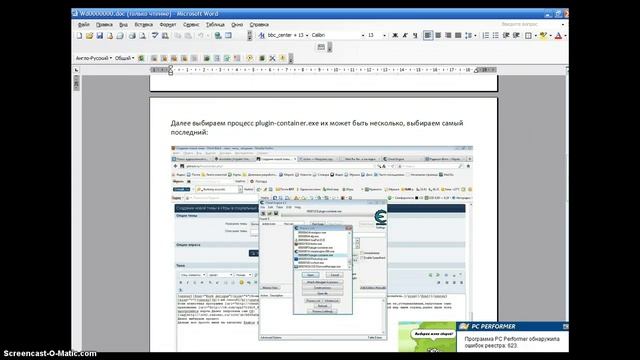Click the keyboard icon below the font box

[321, 47]
